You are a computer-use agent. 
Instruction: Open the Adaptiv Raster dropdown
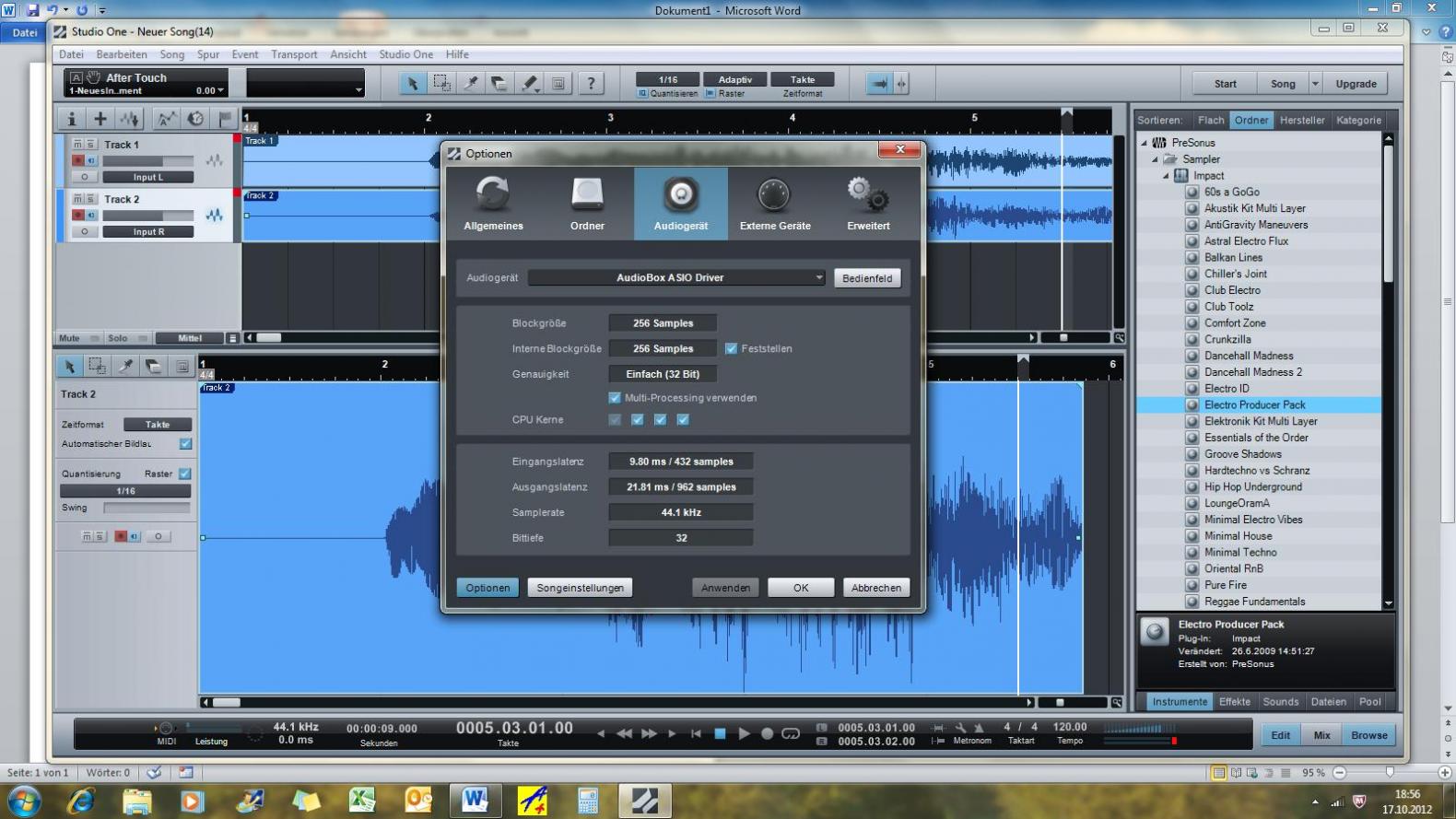click(734, 79)
